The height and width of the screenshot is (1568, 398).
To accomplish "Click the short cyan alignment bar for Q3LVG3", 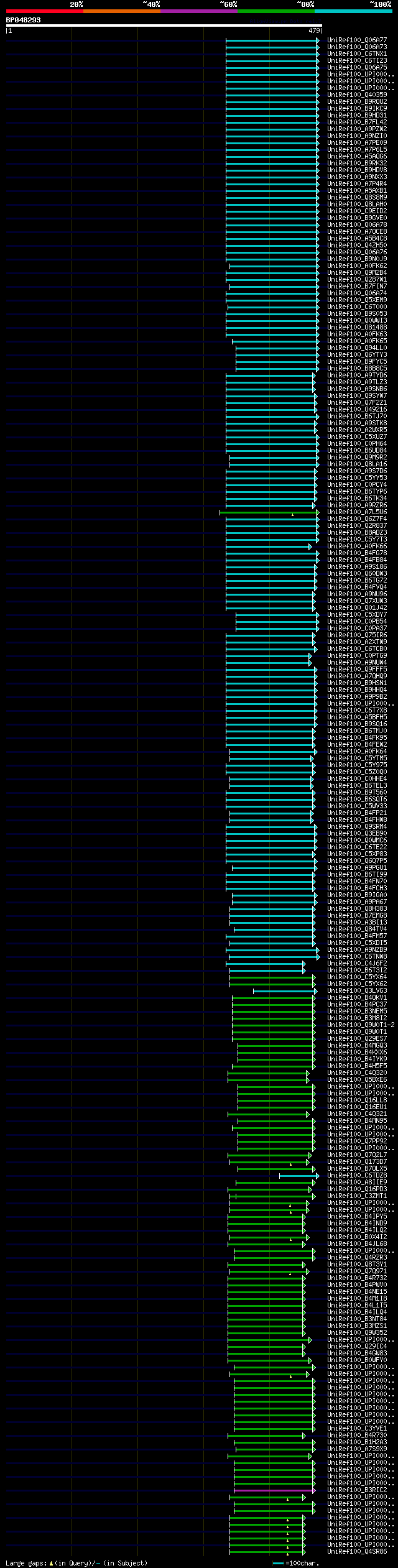I will point(284,991).
